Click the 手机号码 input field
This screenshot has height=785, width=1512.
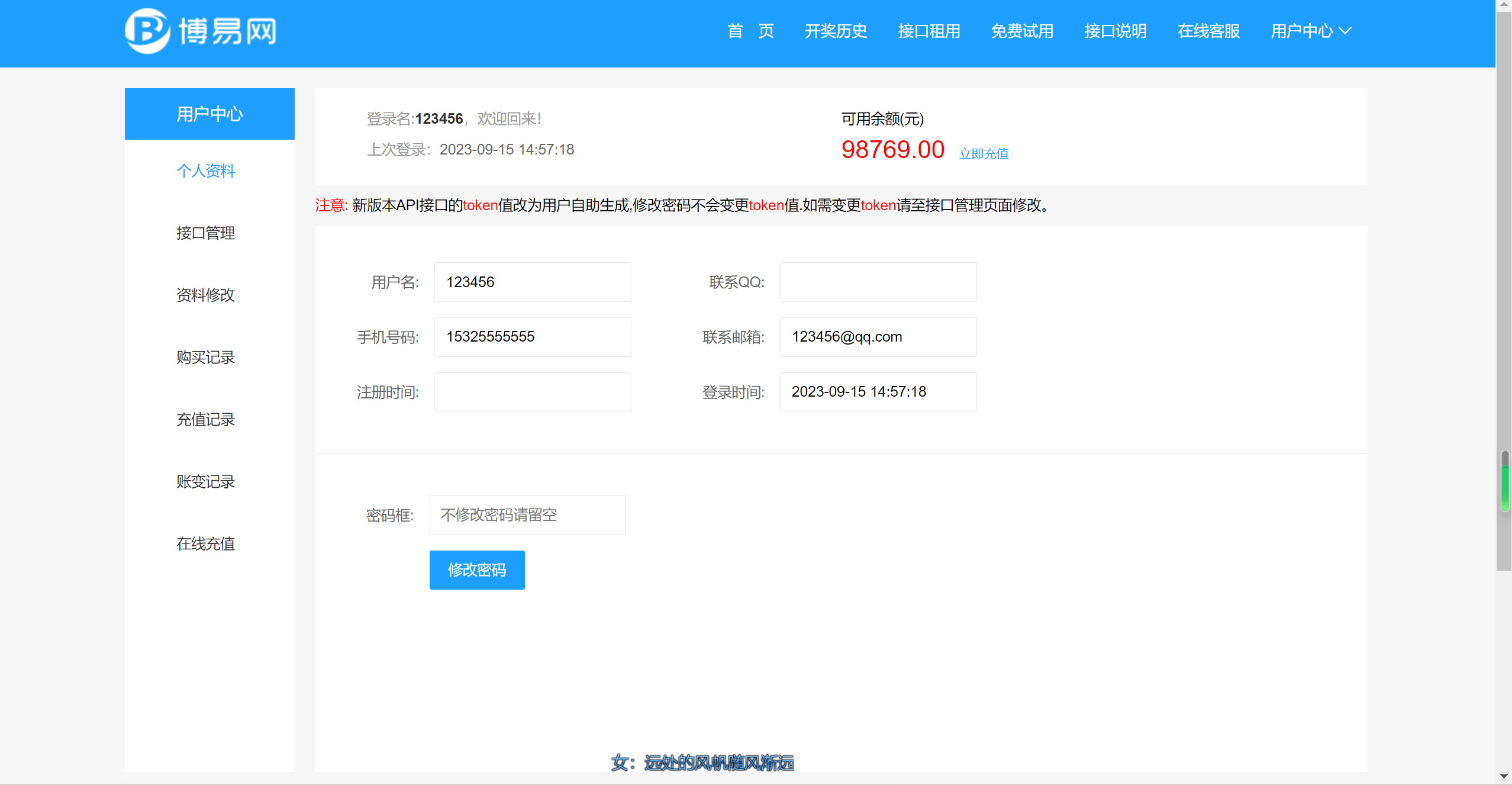pos(533,337)
